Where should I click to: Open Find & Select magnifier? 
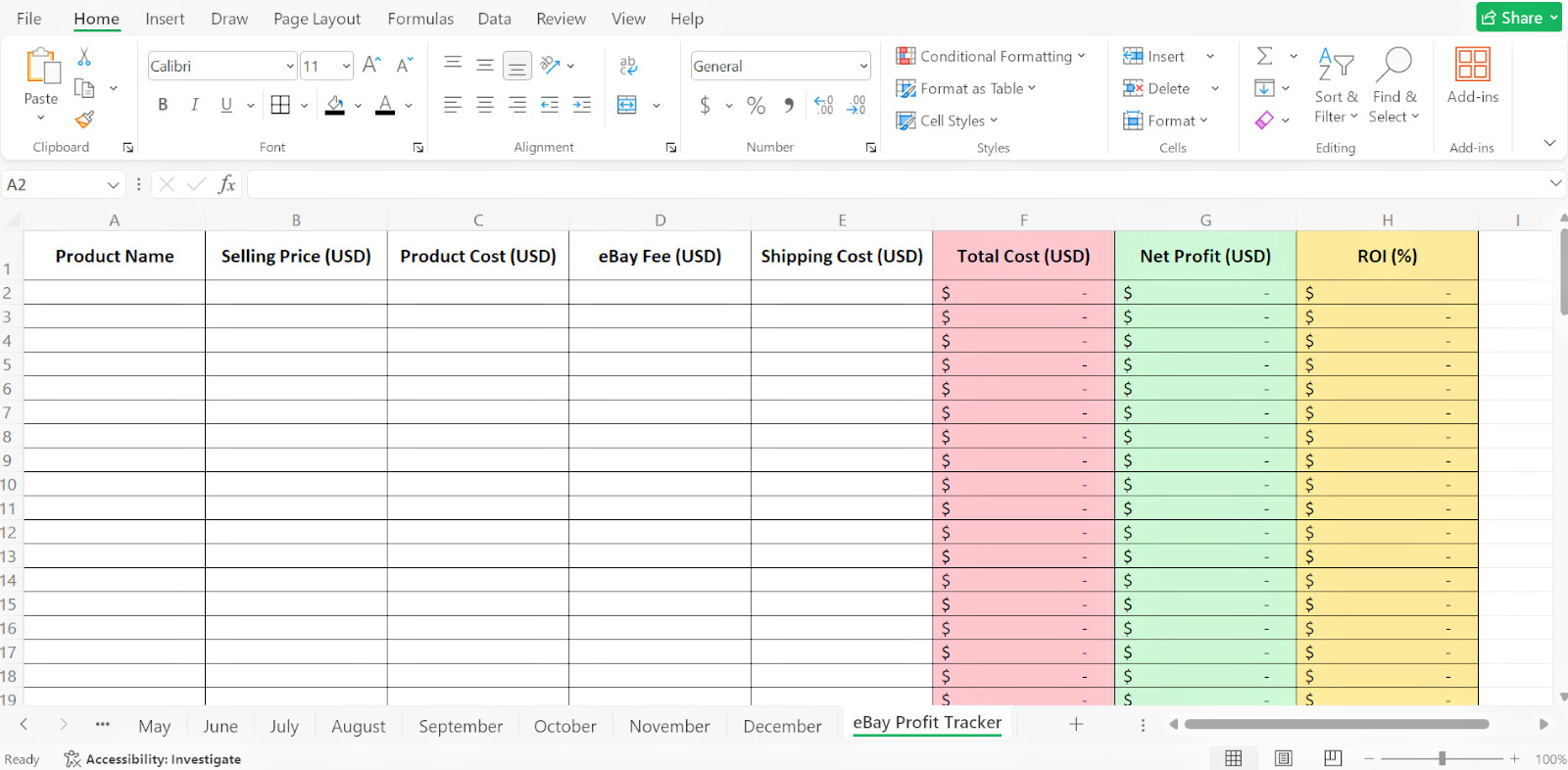point(1394,85)
